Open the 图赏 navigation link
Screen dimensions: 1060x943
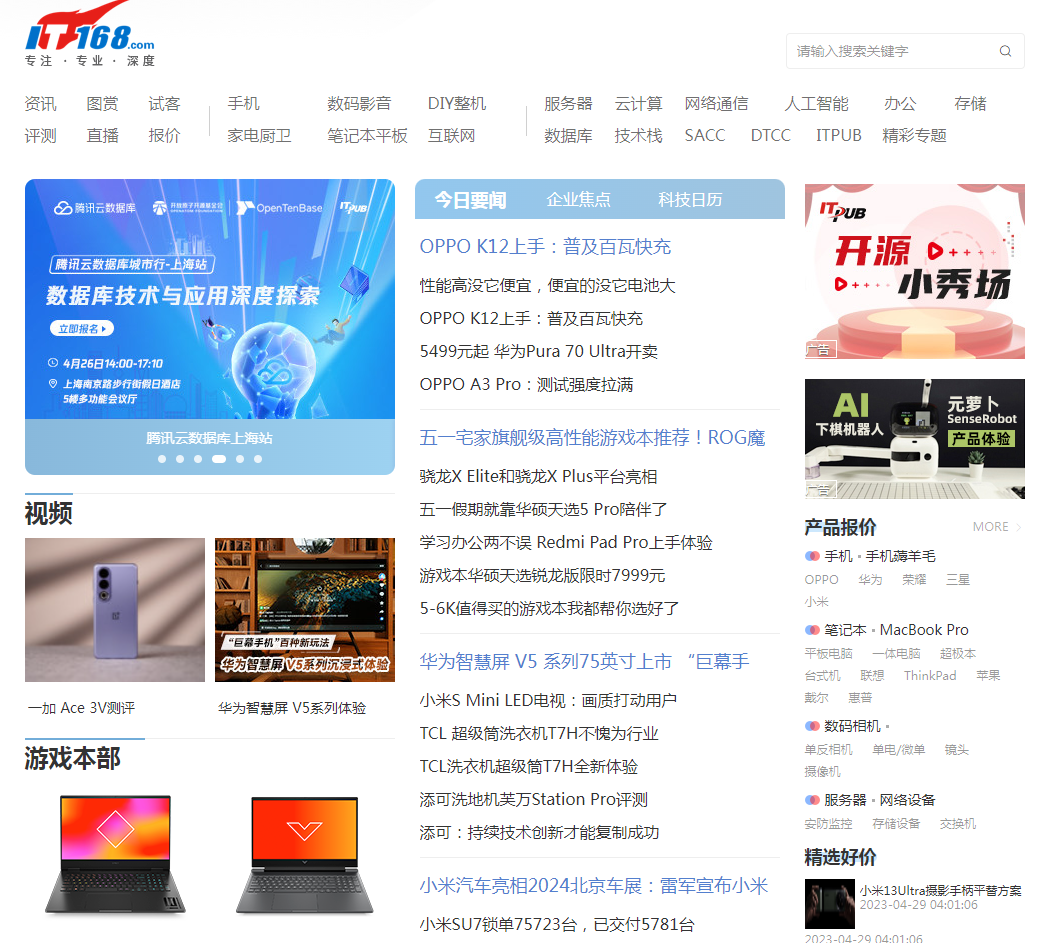point(103,103)
